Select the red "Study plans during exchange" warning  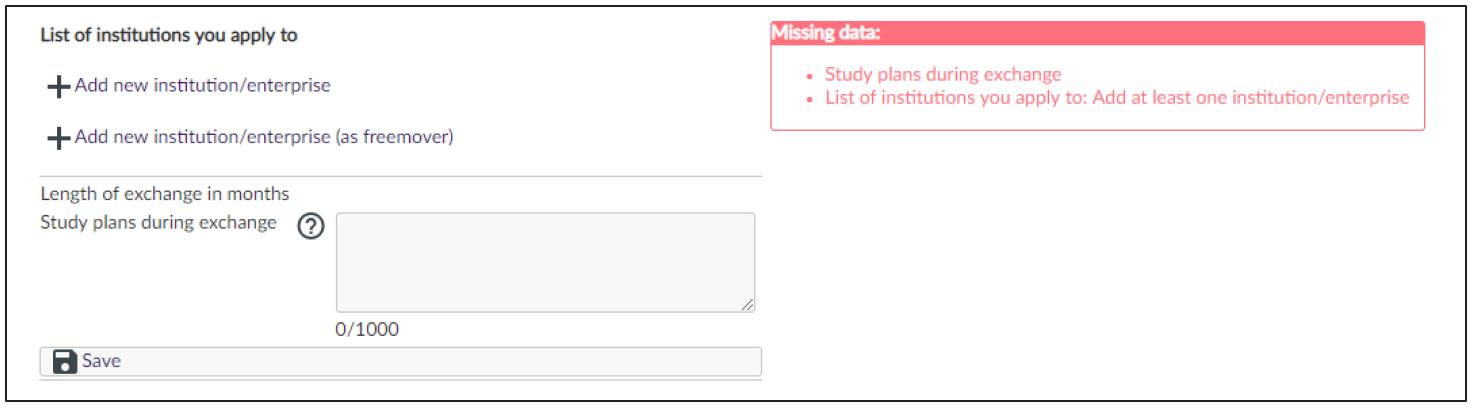pyautogui.click(x=943, y=74)
